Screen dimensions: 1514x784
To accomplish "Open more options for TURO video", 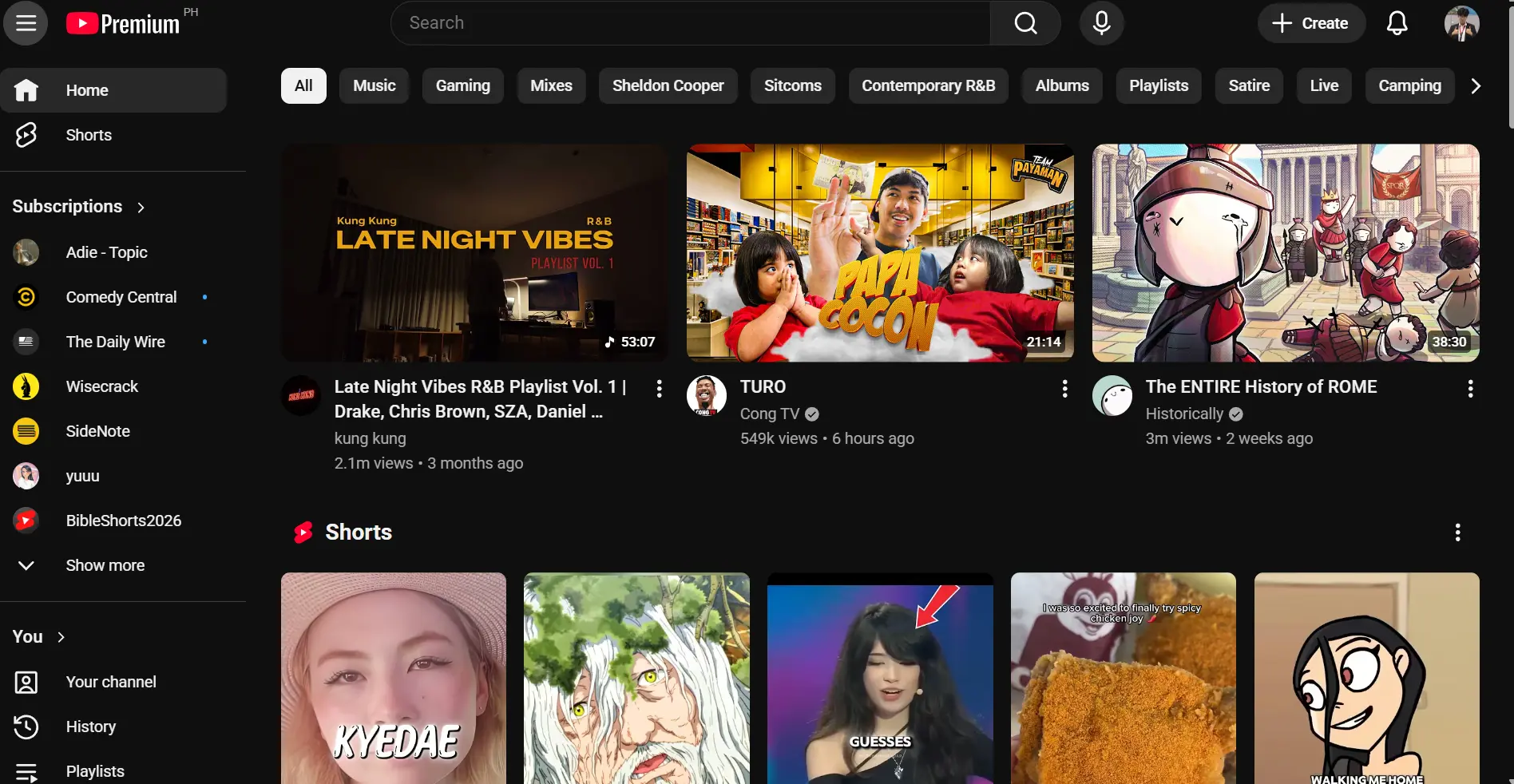I will pyautogui.click(x=1064, y=389).
